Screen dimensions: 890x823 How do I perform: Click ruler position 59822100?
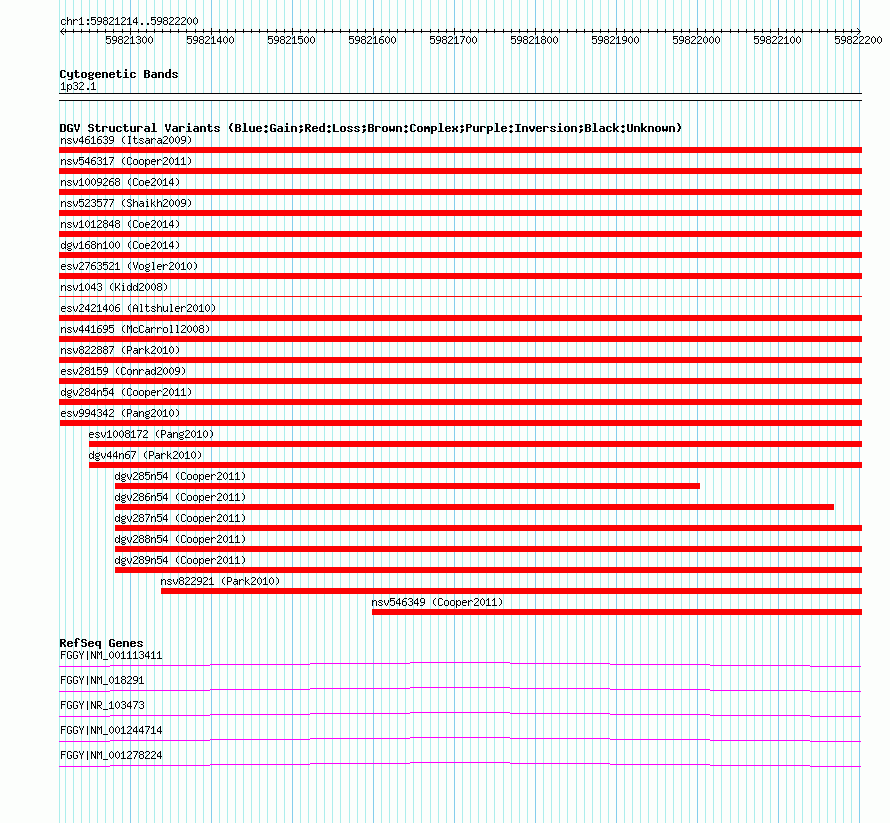click(778, 40)
